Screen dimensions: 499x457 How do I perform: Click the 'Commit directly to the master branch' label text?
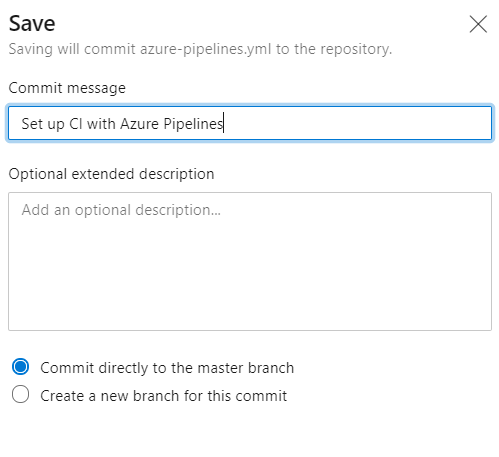pos(167,368)
